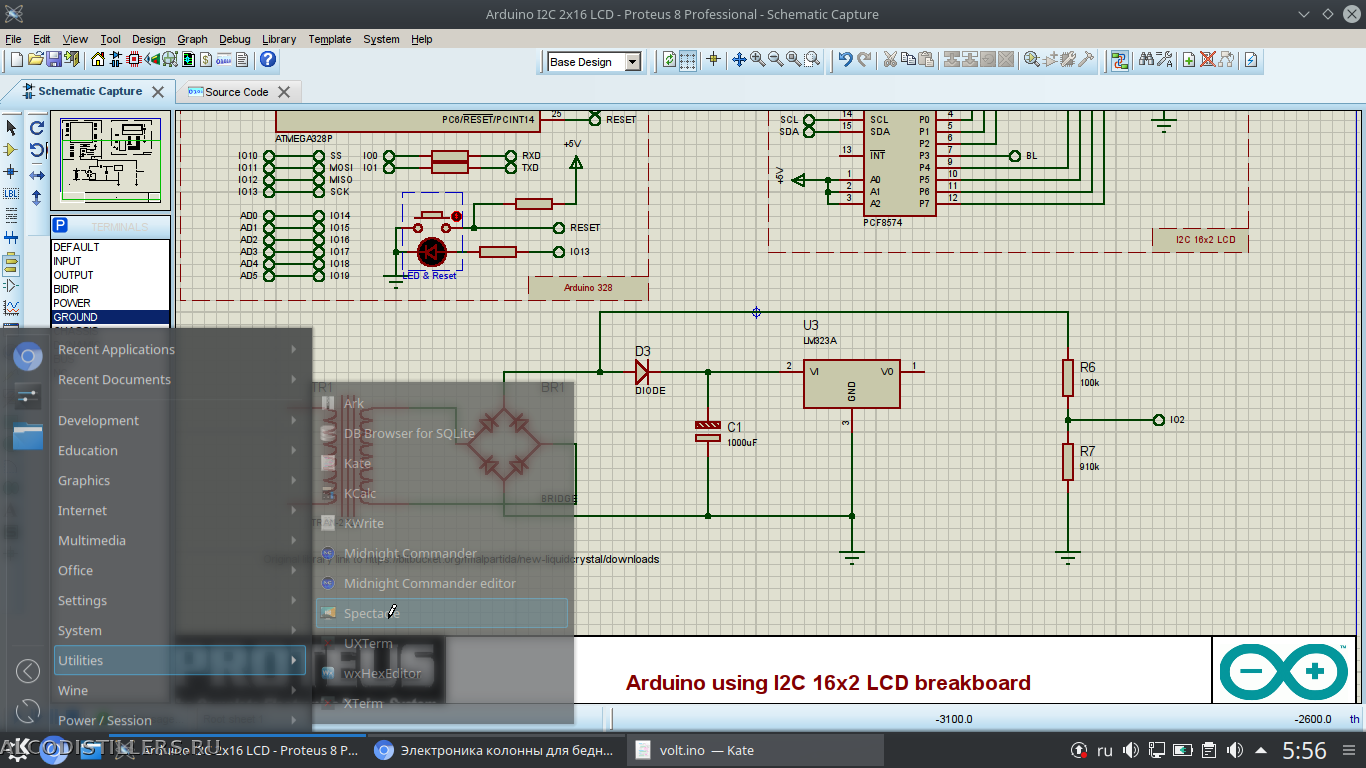This screenshot has height=768, width=1366.
Task: Open the PCB Layout chip icon
Action: coord(134,60)
